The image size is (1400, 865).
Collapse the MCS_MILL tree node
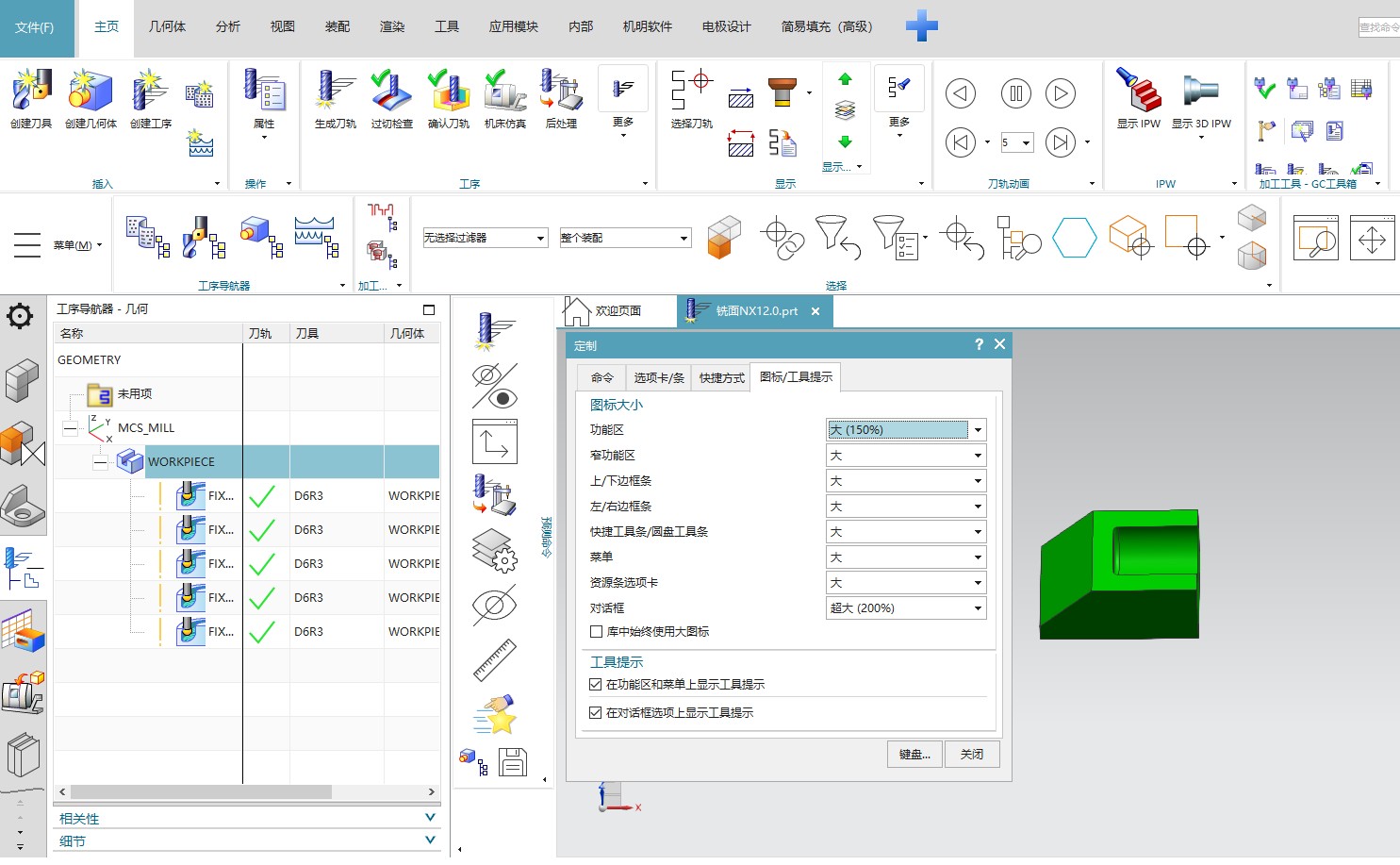70,428
